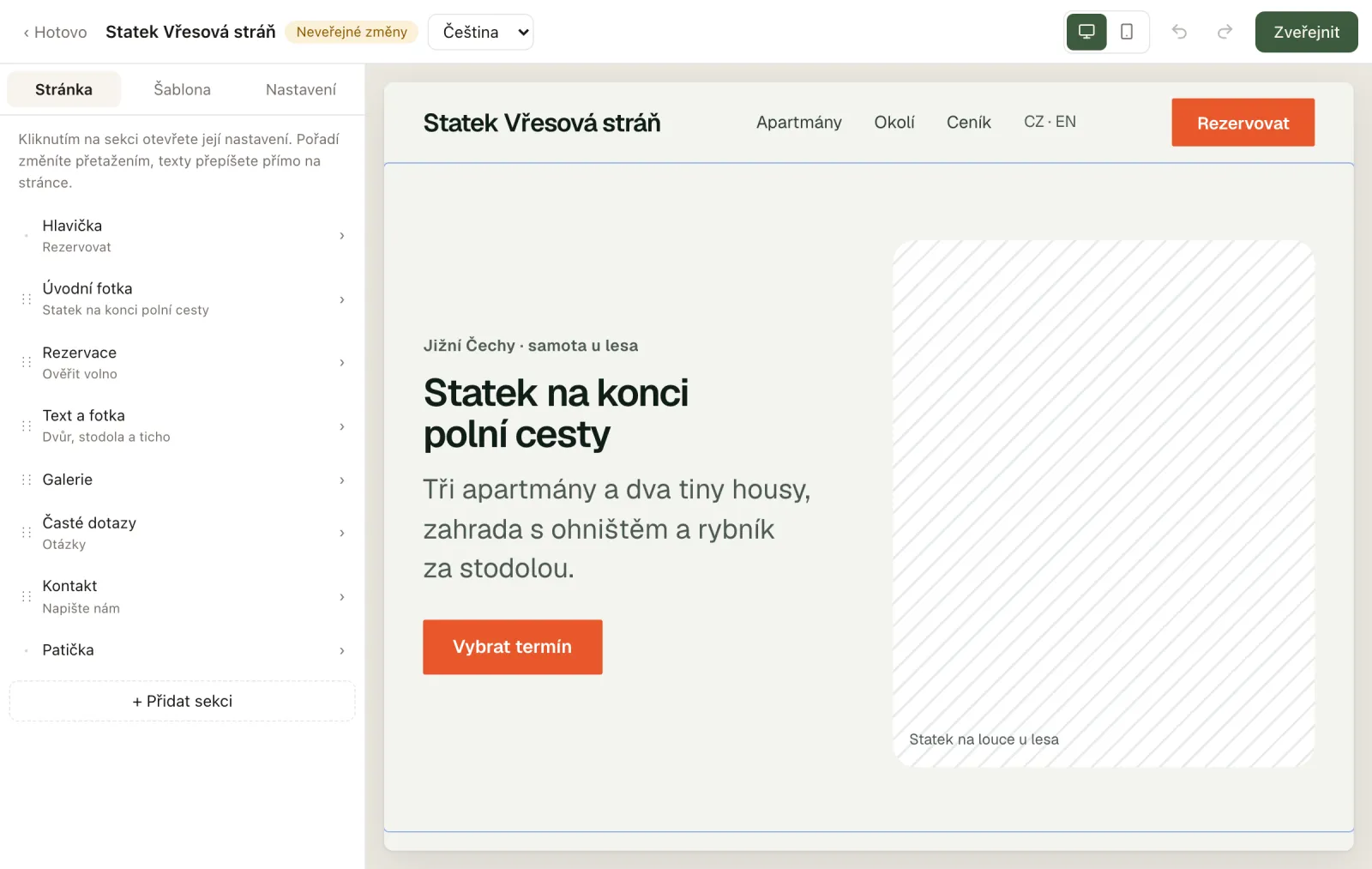The image size is (1372, 869).
Task: Expand the Hlavička section chevron
Action: pyautogui.click(x=341, y=236)
